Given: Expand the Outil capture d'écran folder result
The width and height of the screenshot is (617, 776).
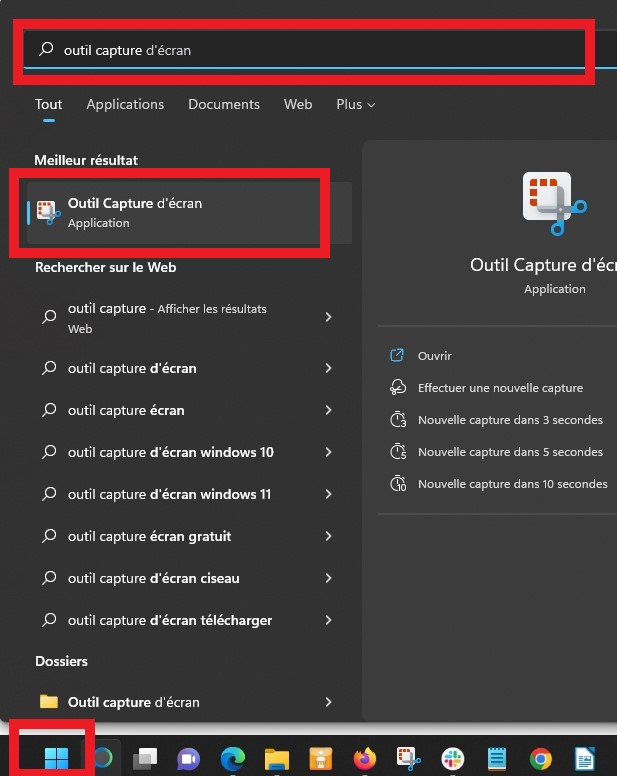Looking at the screenshot, I should tap(328, 702).
